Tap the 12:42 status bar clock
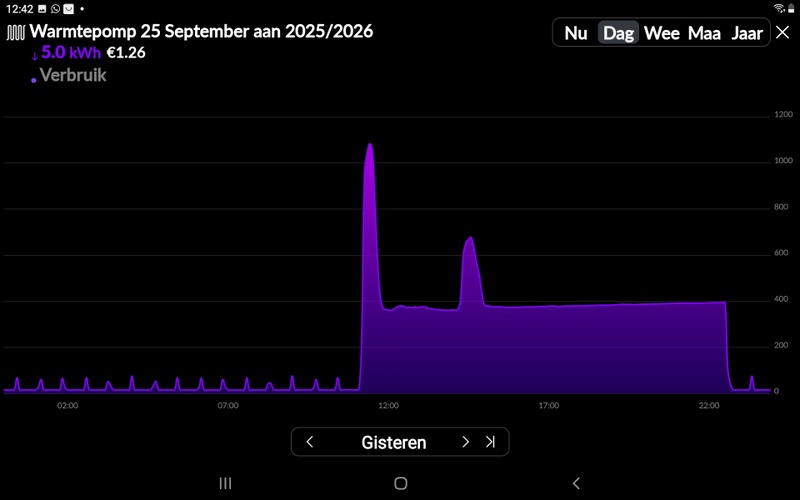 [19, 9]
